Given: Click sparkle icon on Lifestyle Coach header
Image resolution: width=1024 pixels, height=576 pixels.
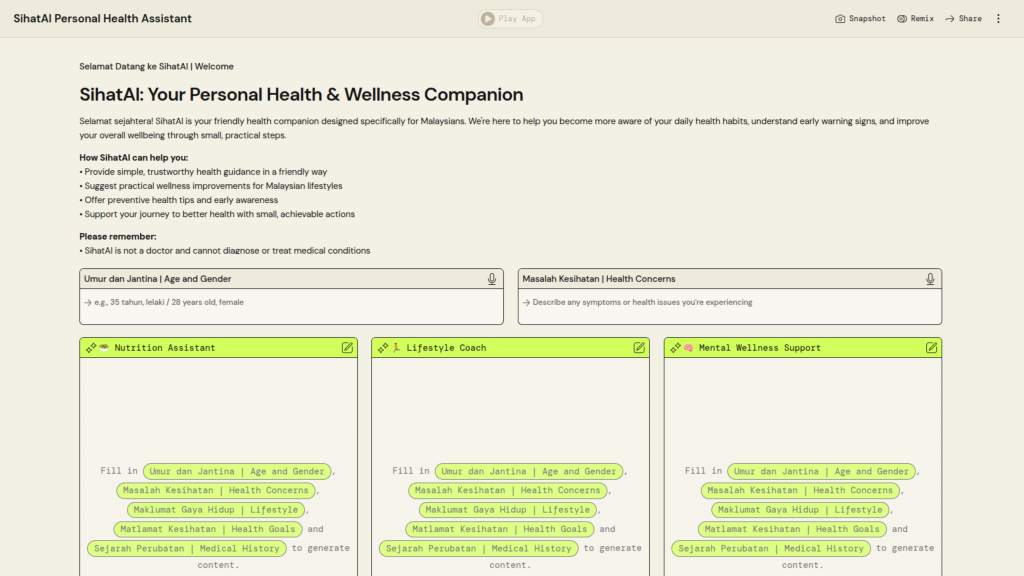Looking at the screenshot, I should (383, 348).
